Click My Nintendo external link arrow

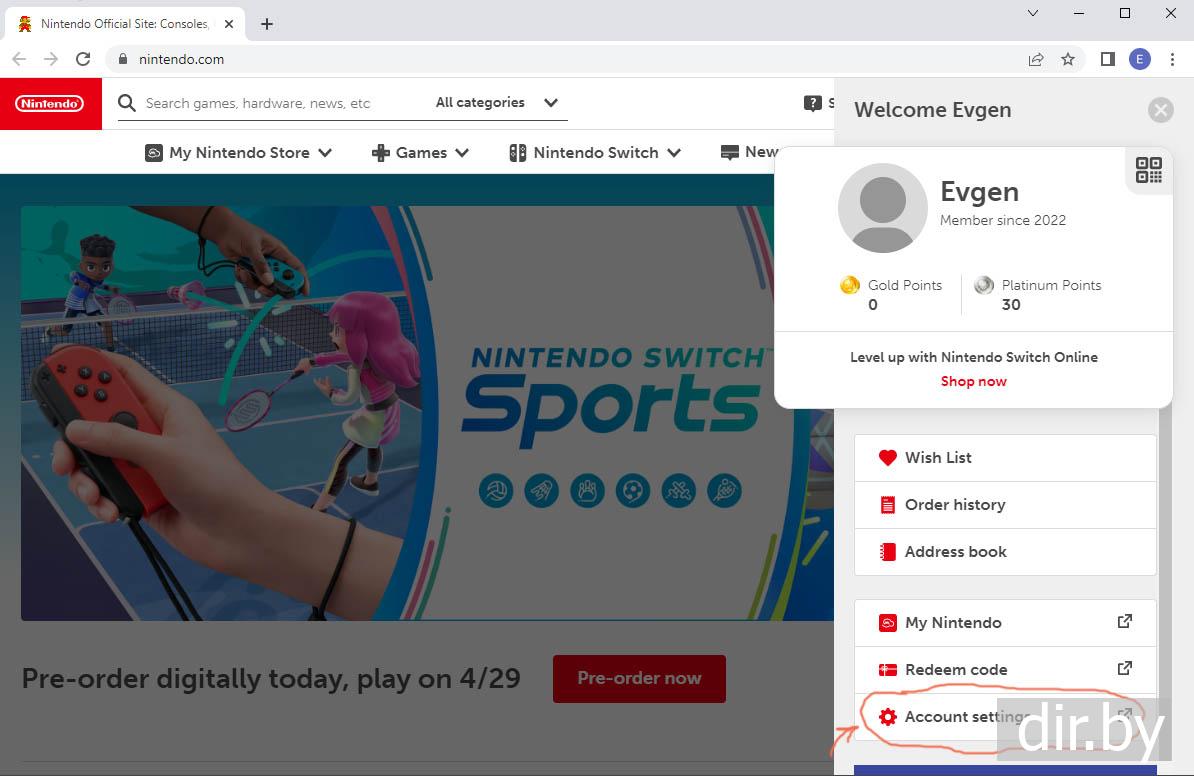click(1124, 621)
